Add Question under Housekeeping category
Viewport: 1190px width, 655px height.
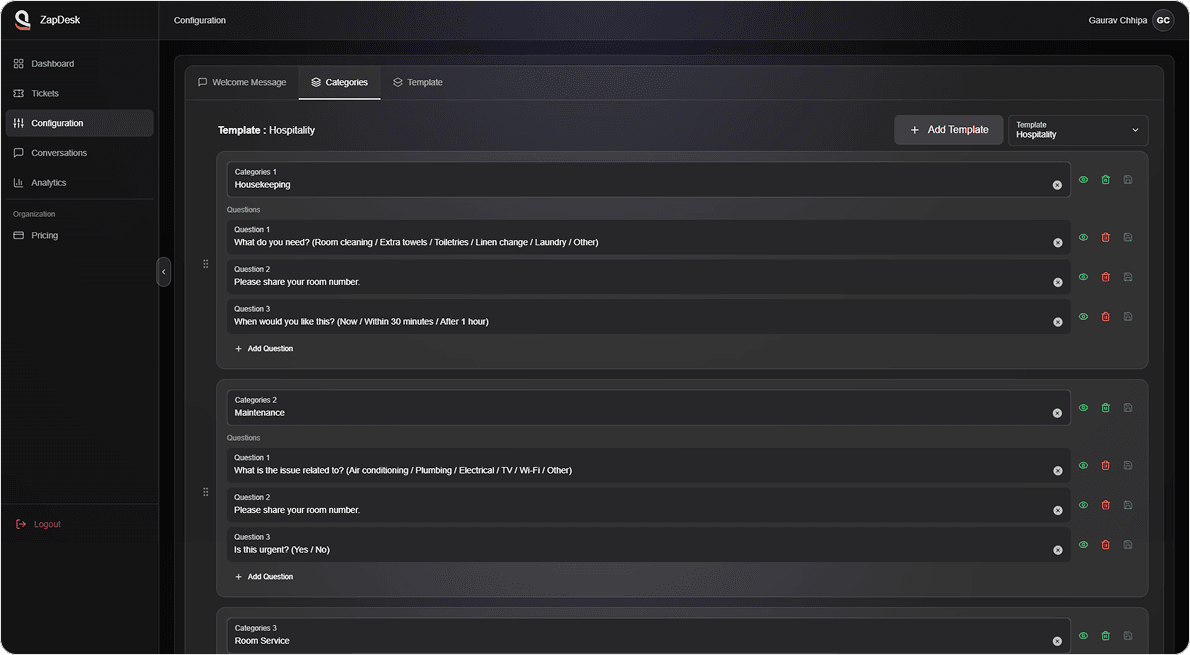[x=264, y=349]
